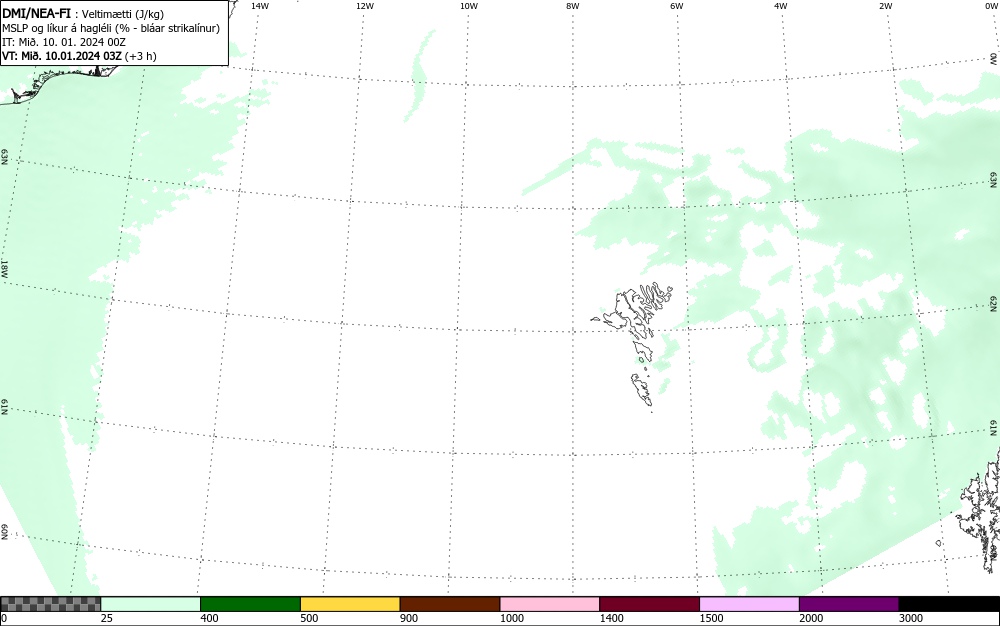Click the '6W' longitude label
The image size is (1000, 626).
point(677,6)
